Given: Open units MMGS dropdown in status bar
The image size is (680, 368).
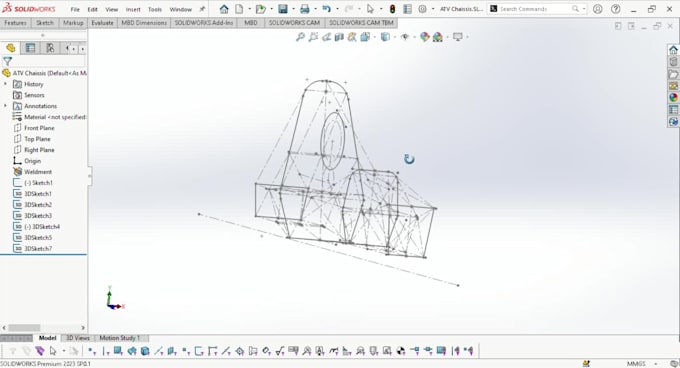Looking at the screenshot, I should pos(656,364).
